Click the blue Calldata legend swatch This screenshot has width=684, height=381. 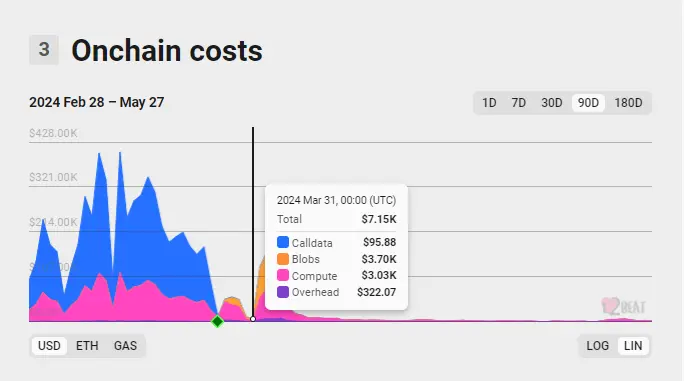(x=283, y=242)
